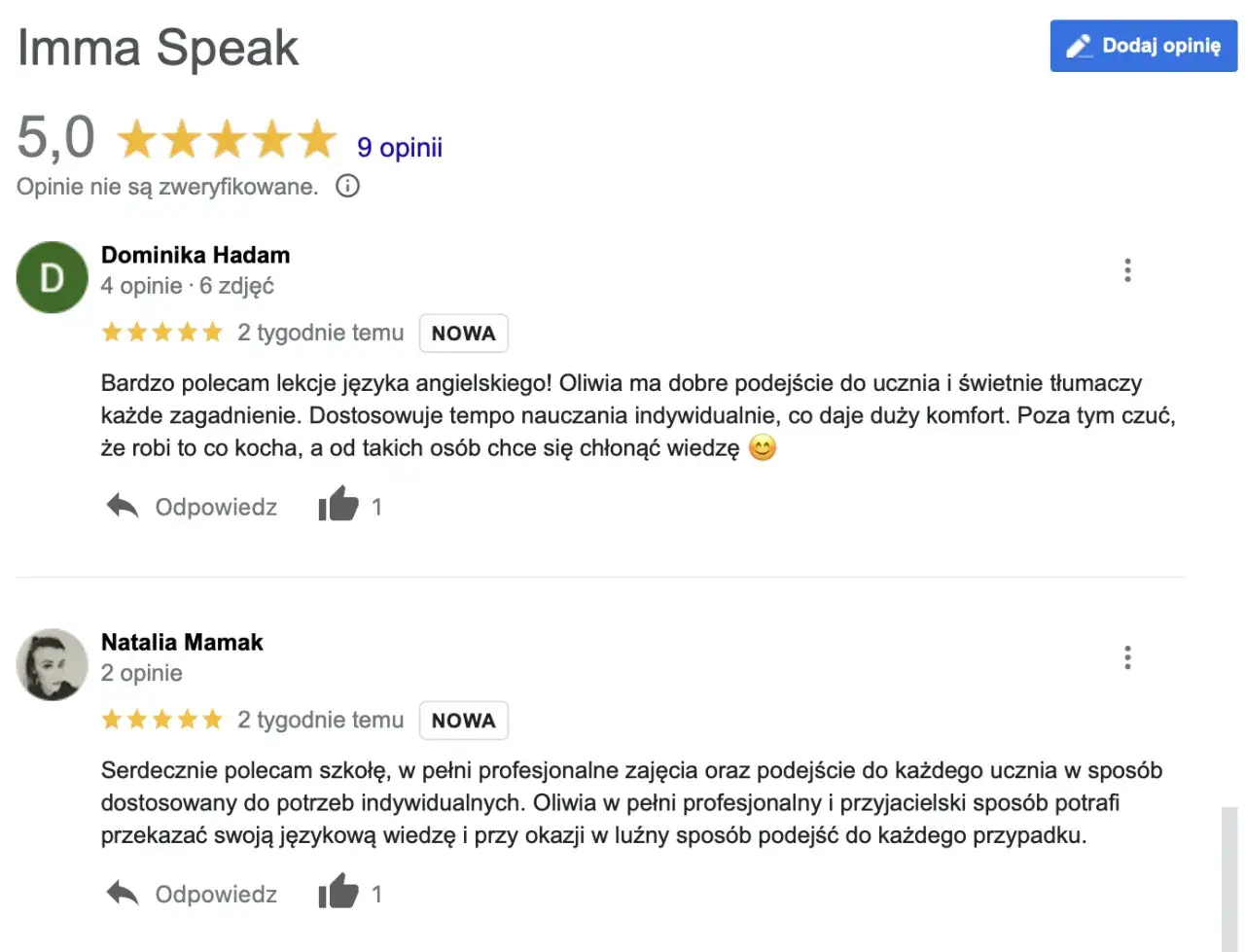Click the star rating on Dominika's review
Screen dimensions: 1245x952
[162, 333]
